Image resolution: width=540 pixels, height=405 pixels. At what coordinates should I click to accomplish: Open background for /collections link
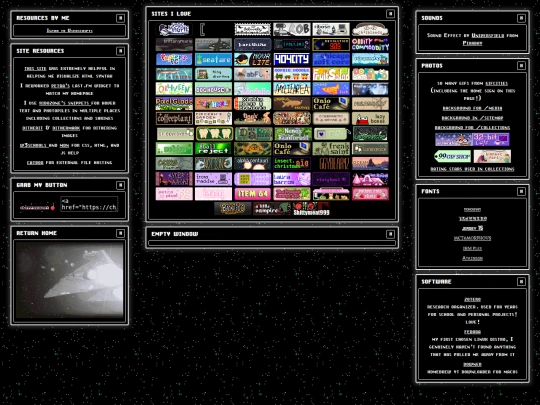(472, 127)
